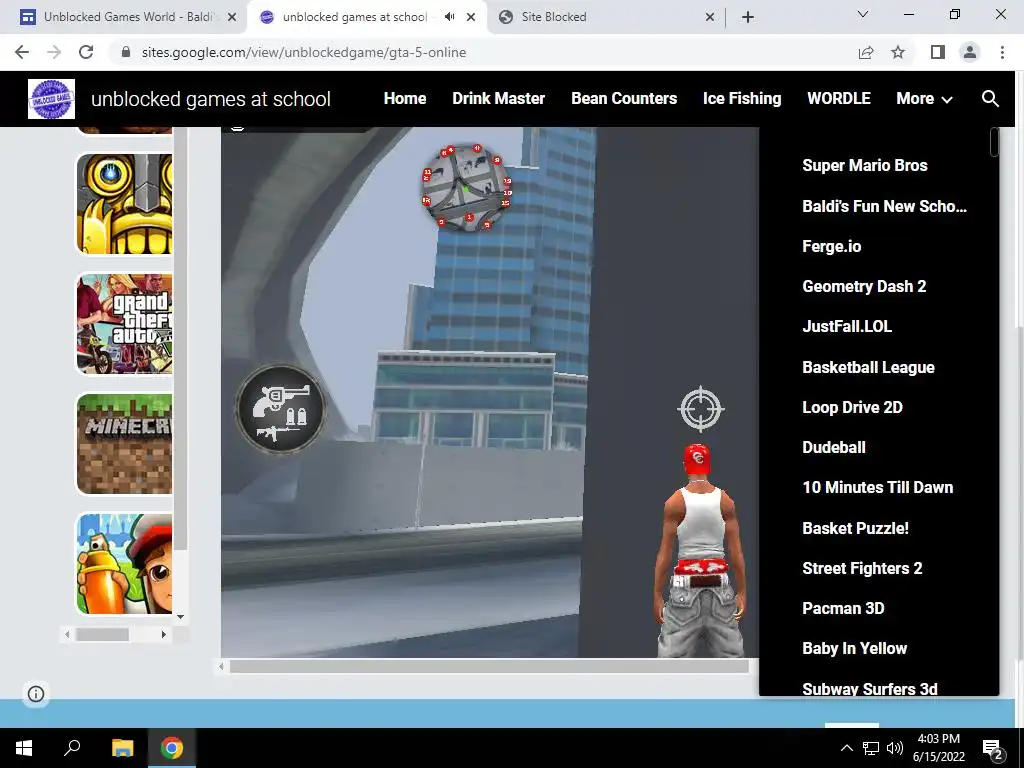Open the Chrome side panel icon

(938, 52)
